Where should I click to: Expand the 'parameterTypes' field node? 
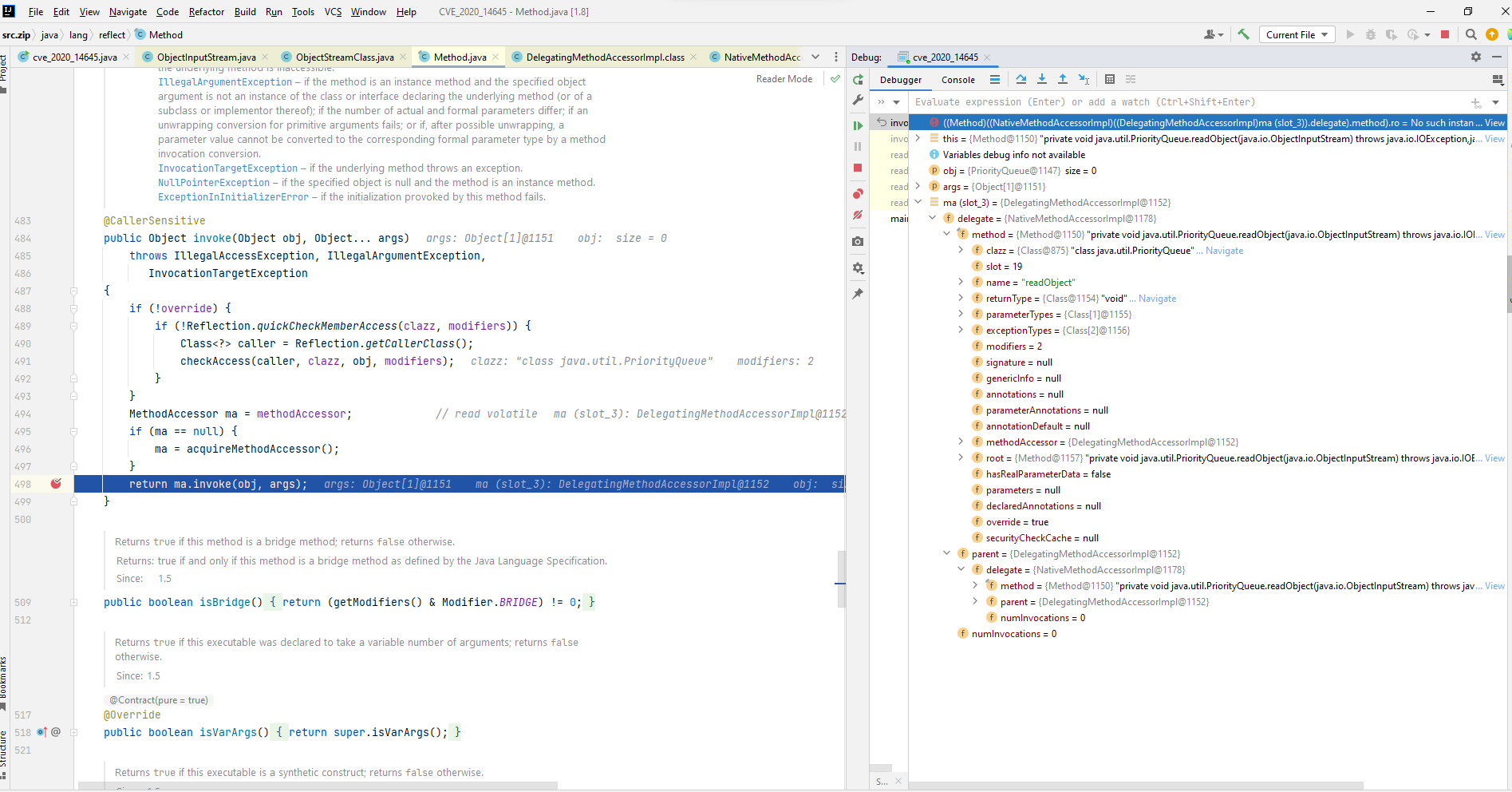pyautogui.click(x=961, y=314)
